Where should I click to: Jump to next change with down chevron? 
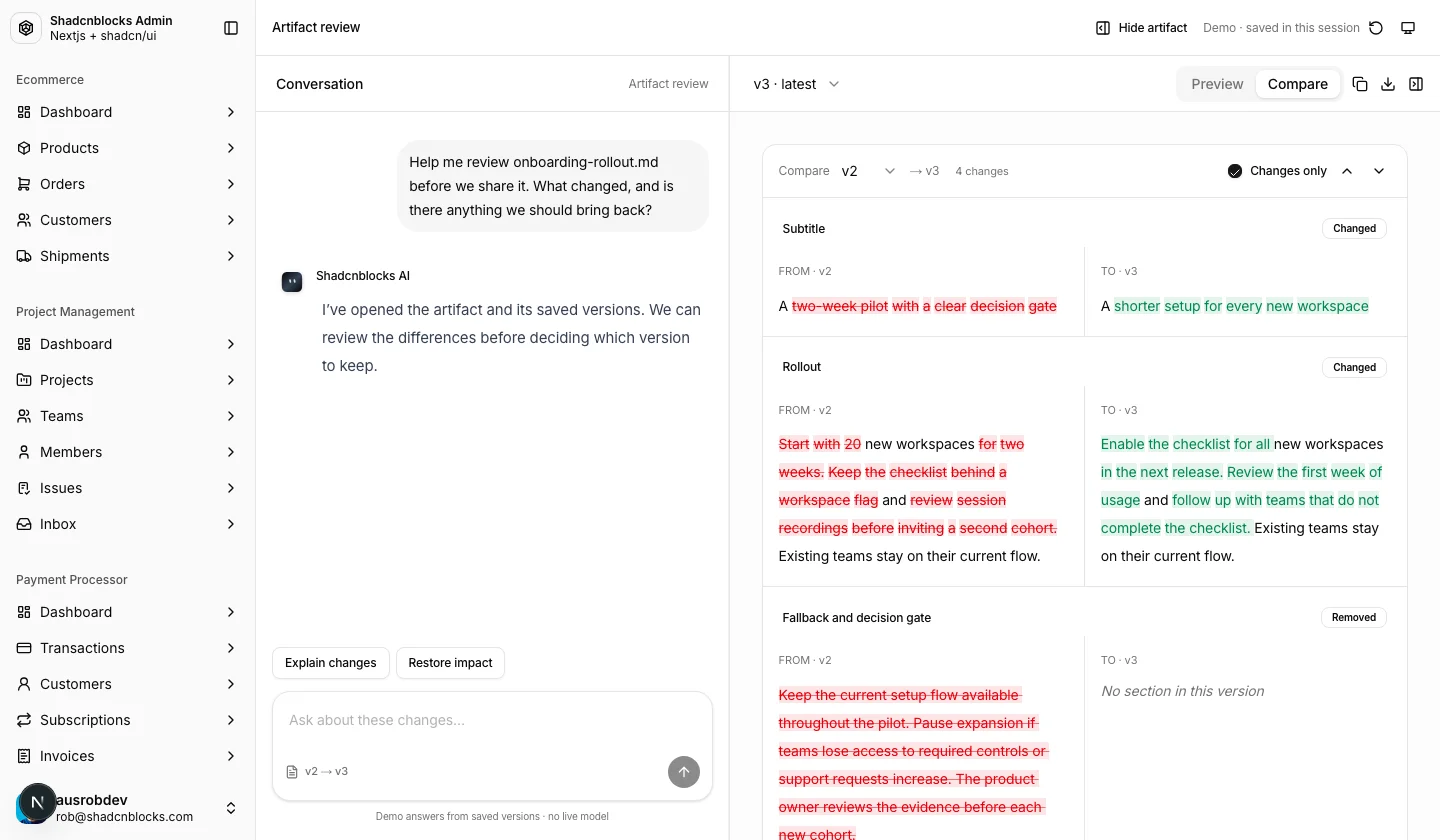pos(1379,171)
